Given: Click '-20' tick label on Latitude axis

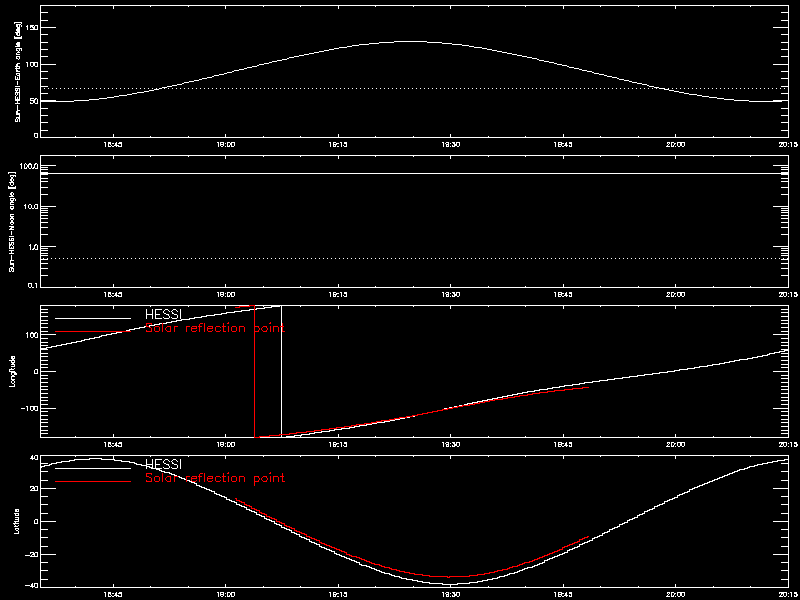Looking at the screenshot, I should pos(31,553).
